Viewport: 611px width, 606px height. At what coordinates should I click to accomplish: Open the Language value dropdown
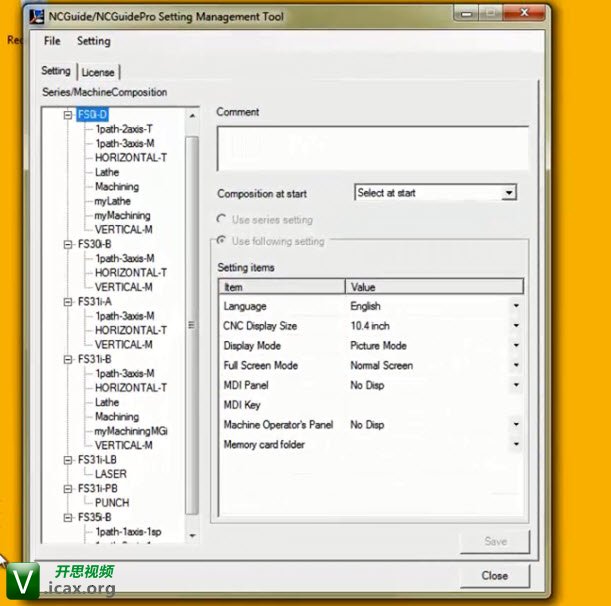(516, 306)
